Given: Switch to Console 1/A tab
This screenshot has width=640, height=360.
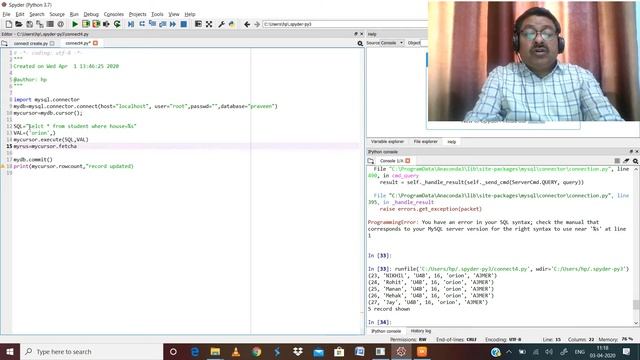Looking at the screenshot, I should click(391, 161).
